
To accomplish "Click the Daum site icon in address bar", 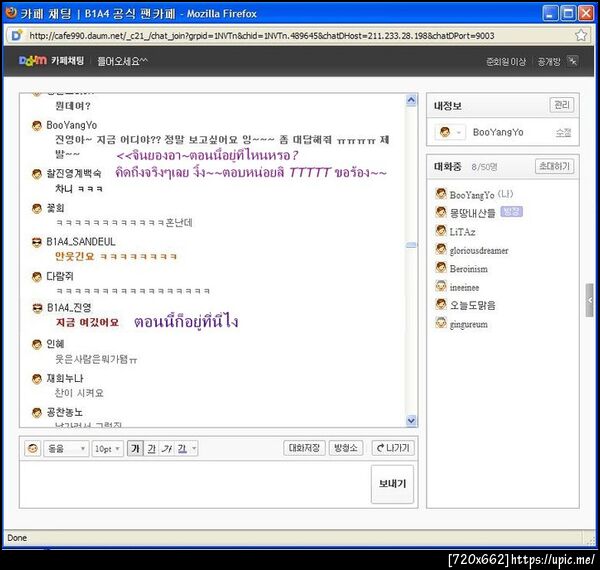I will coord(16,36).
